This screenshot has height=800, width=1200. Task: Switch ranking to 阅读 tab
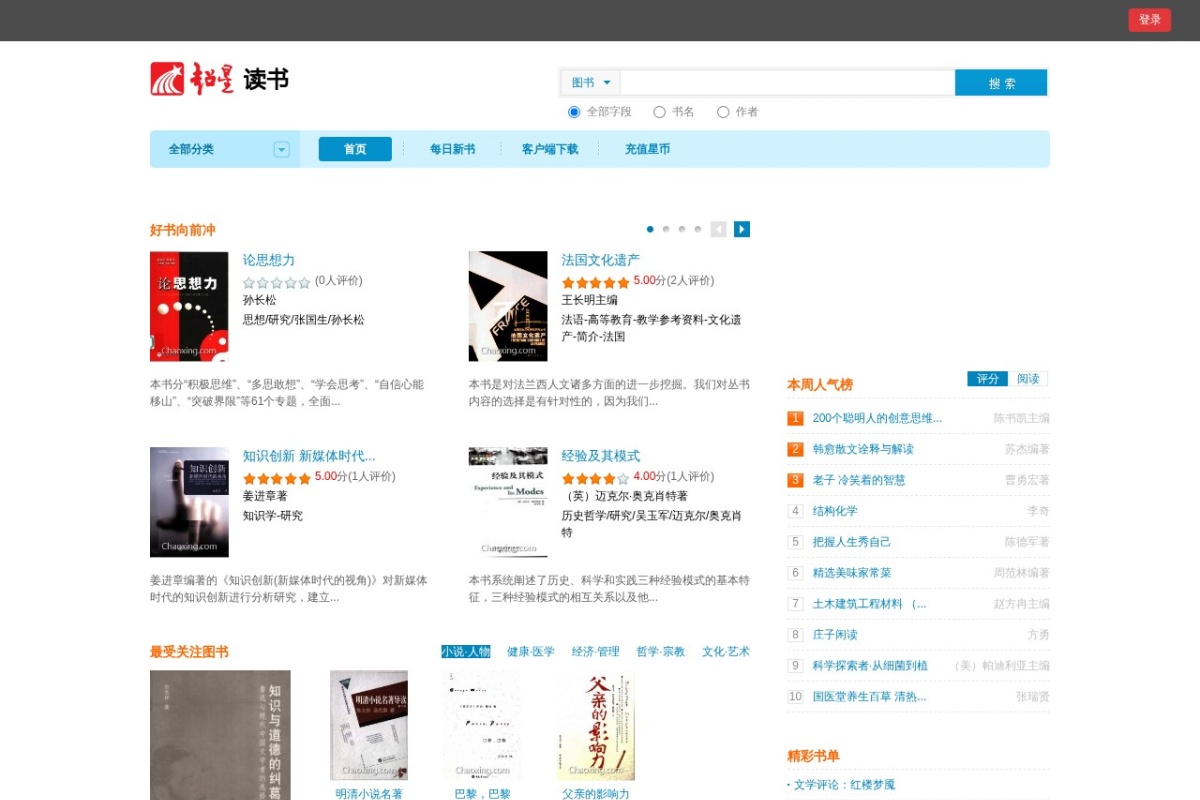pyautogui.click(x=1028, y=379)
